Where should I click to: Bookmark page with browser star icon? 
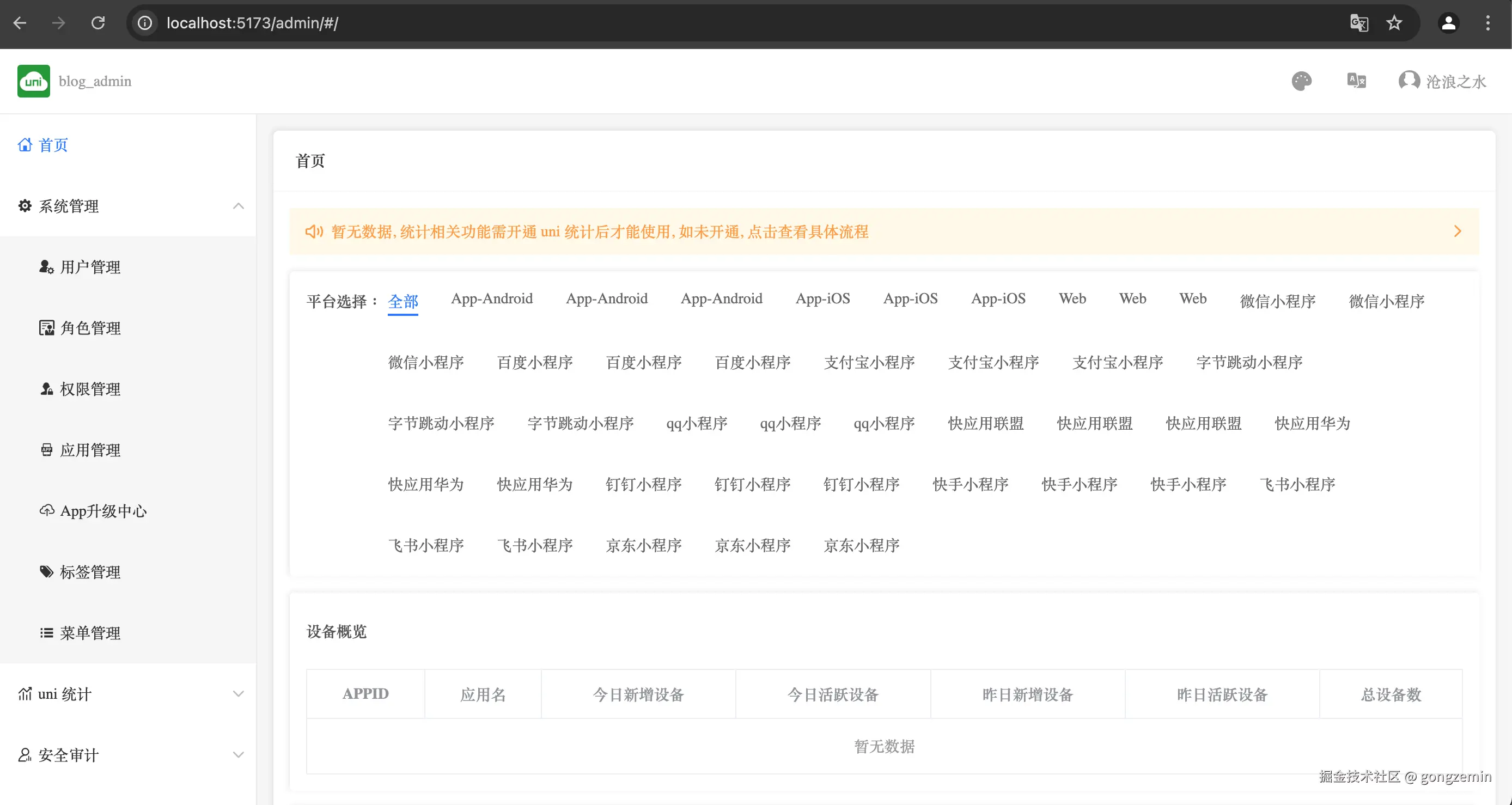pos(1394,23)
